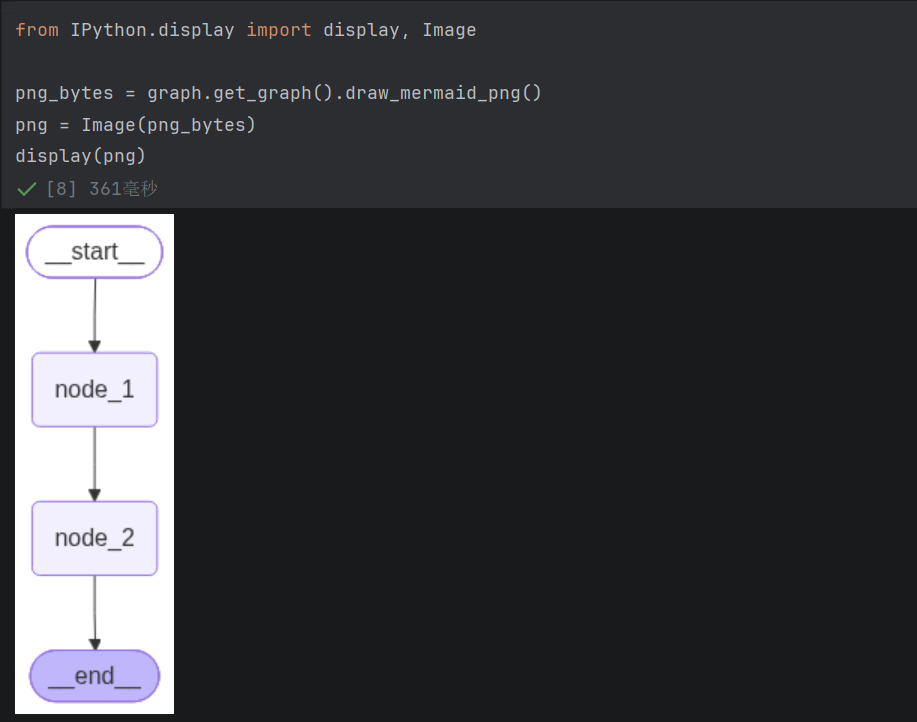Click the Image(png_bytes) call in code
This screenshot has width=917, height=722.
click(168, 125)
